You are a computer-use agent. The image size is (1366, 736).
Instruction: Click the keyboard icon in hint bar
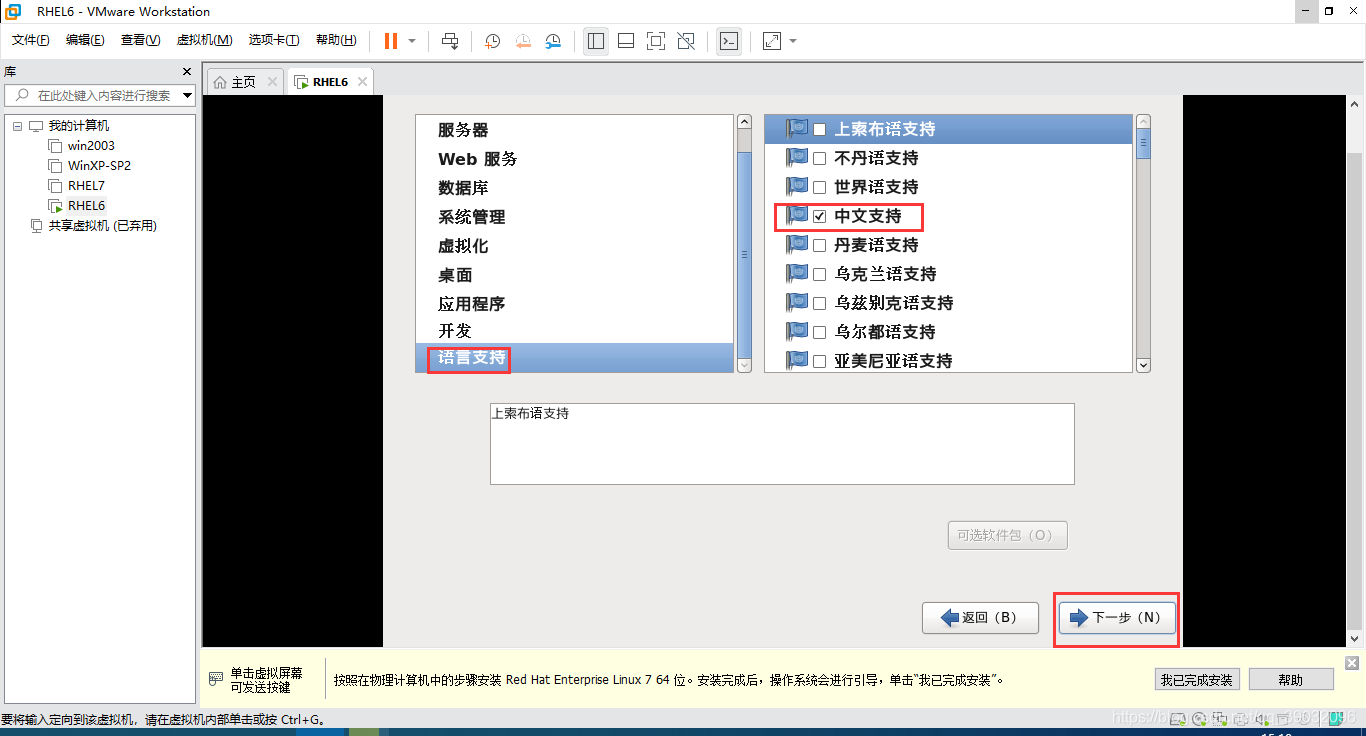pos(216,679)
